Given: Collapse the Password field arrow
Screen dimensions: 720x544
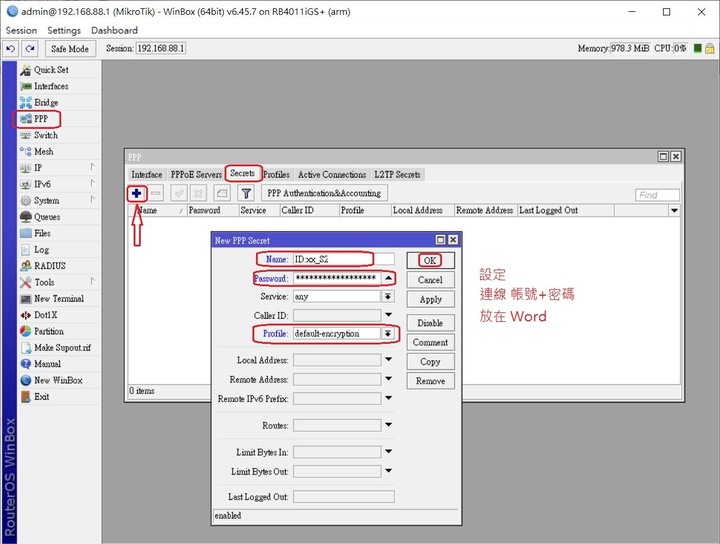Looking at the screenshot, I should point(388,278).
